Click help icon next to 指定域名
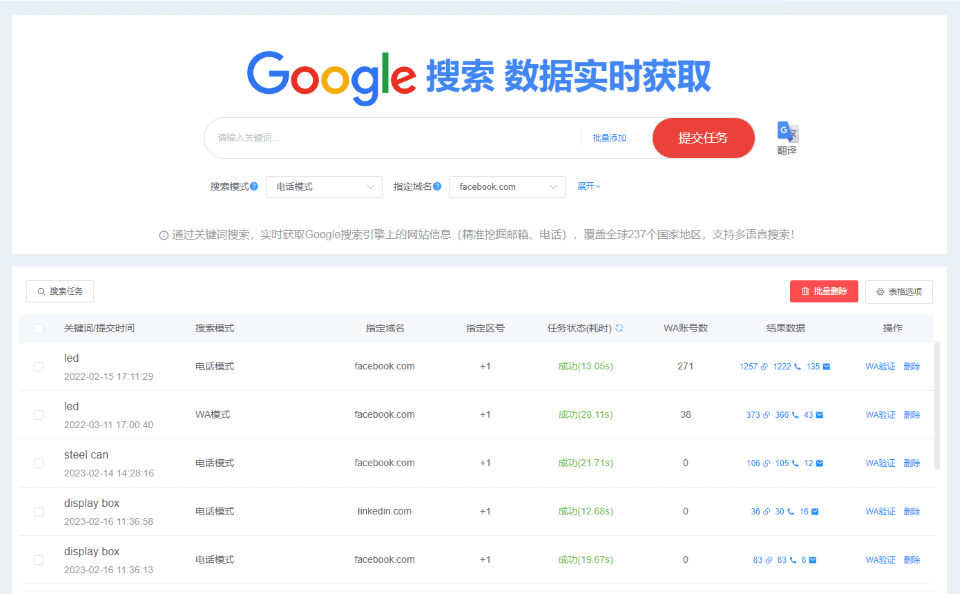 (438, 187)
